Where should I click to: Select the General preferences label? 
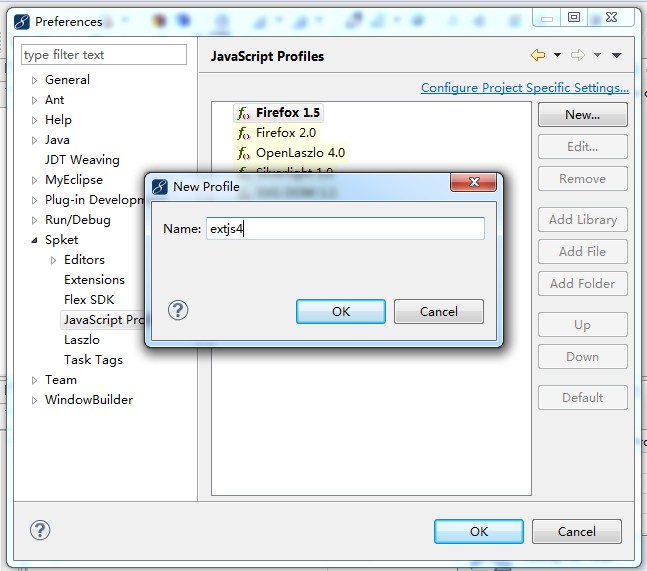[x=67, y=80]
